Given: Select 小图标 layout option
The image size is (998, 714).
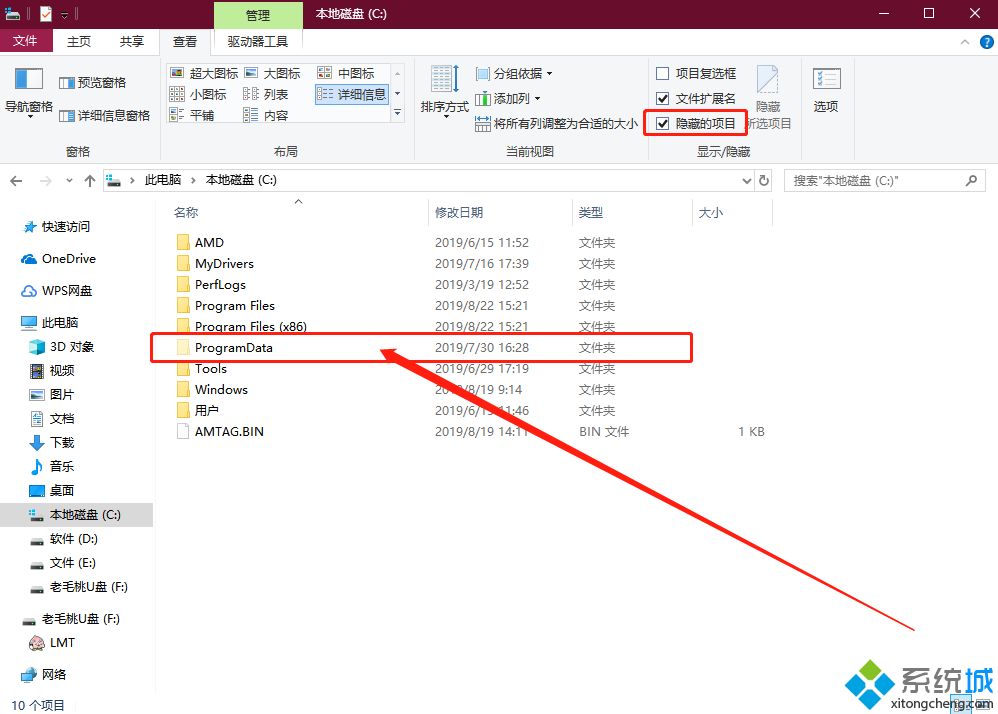Looking at the screenshot, I should [x=198, y=94].
